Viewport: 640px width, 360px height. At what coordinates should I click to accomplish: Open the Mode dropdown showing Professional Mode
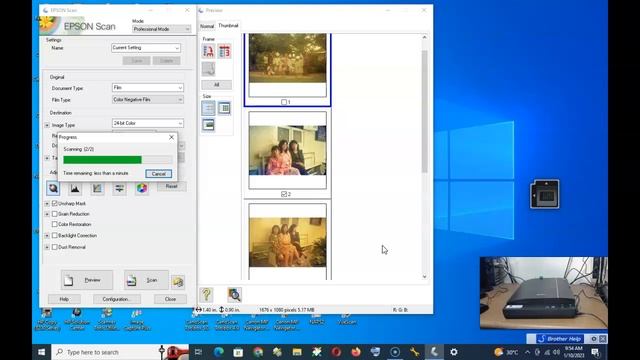162,29
